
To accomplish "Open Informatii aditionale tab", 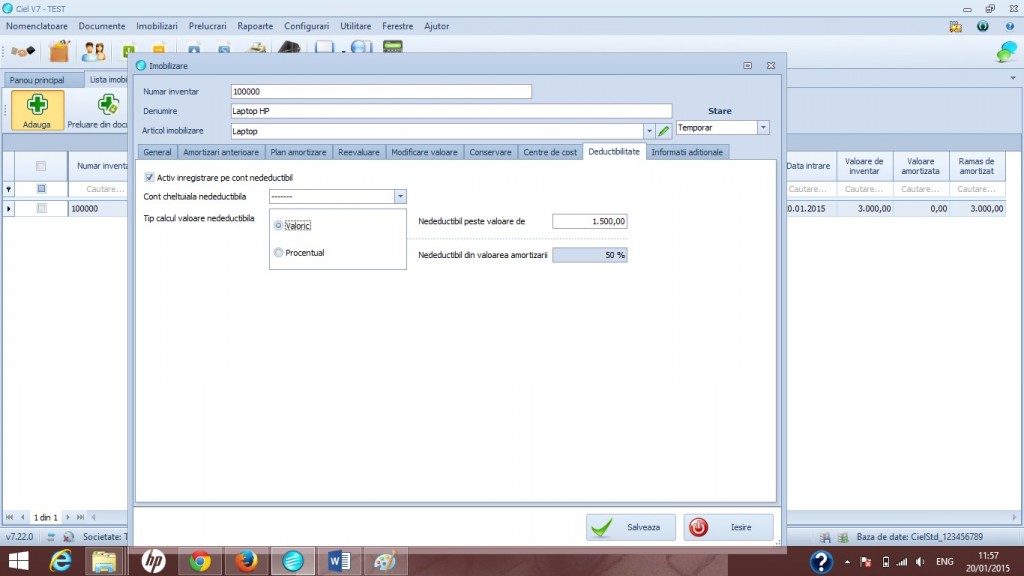I will click(687, 152).
